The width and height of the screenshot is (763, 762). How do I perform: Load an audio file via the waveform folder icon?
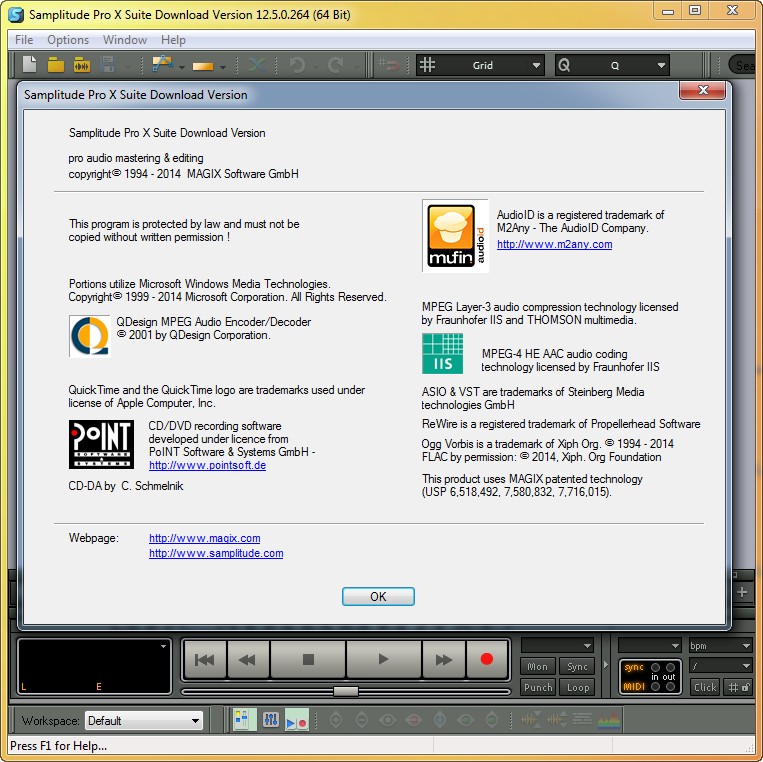[x=81, y=64]
